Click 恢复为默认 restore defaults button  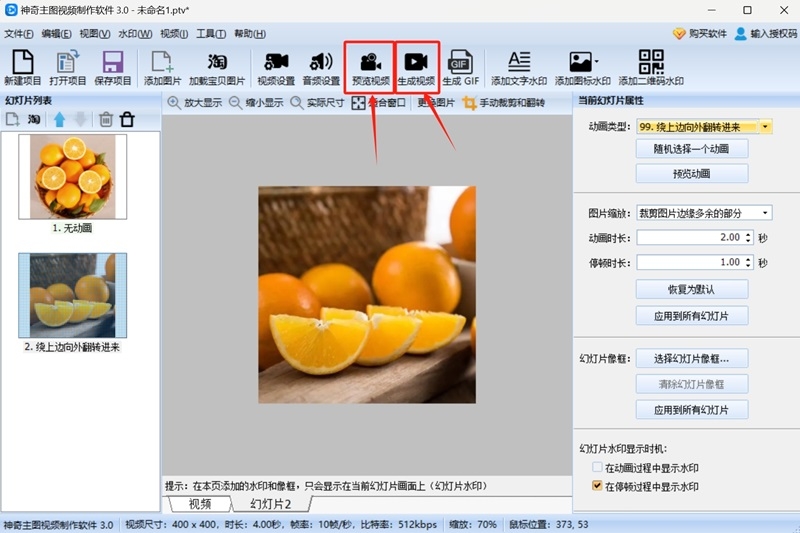point(692,289)
